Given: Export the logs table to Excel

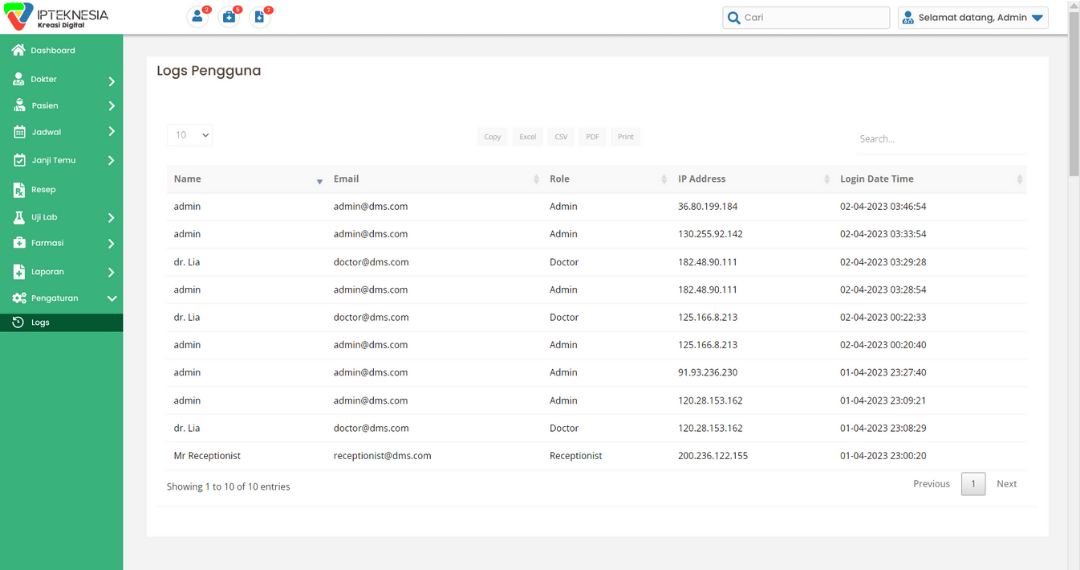Looking at the screenshot, I should 527,137.
